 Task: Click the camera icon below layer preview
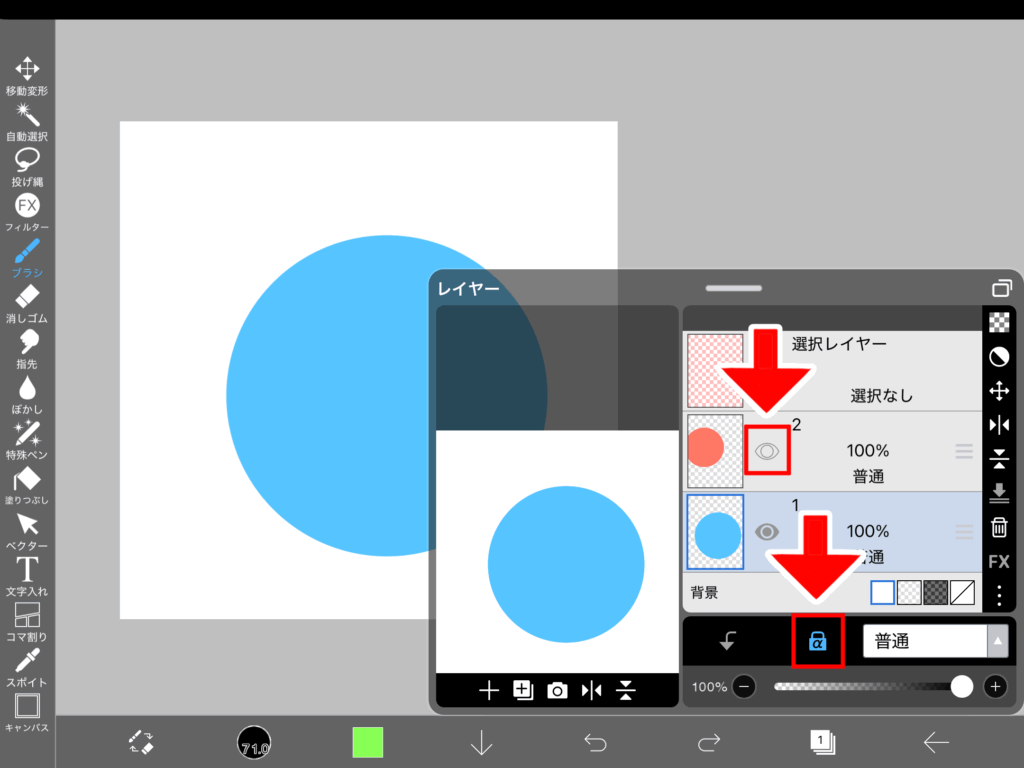557,691
